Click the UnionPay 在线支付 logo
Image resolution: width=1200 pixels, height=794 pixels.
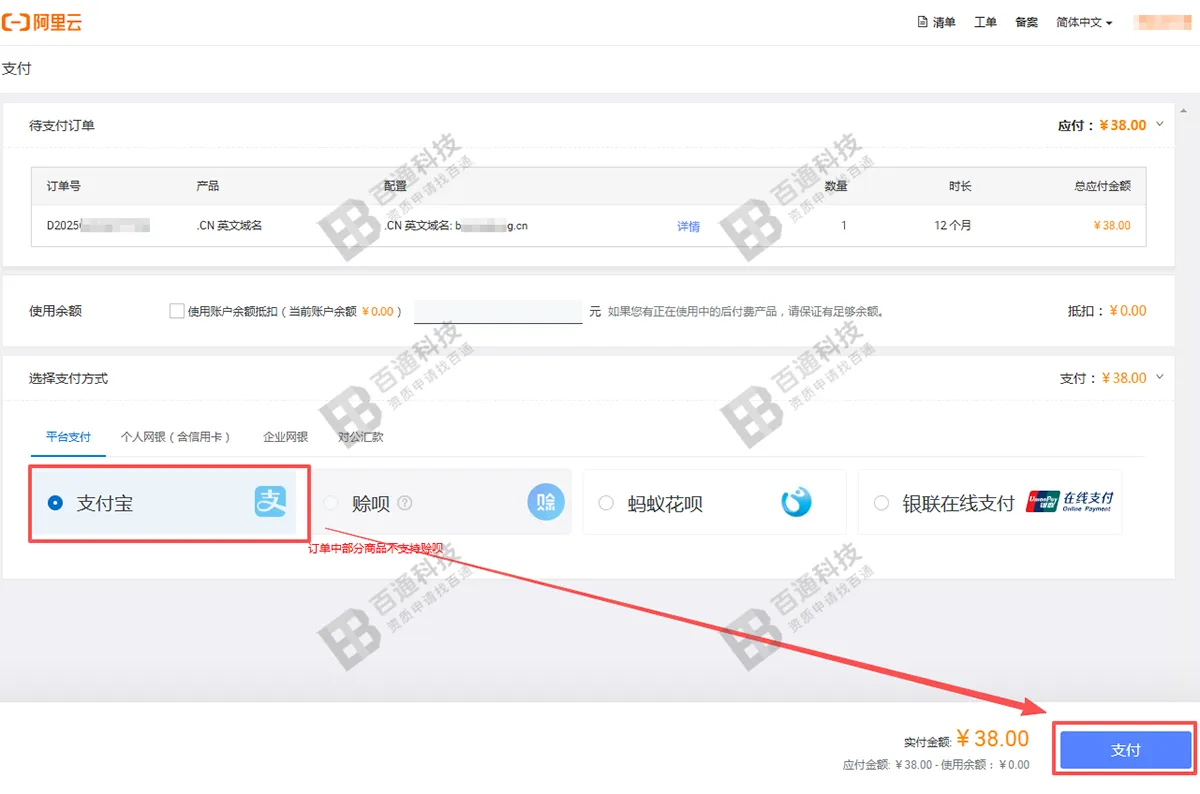point(1069,501)
